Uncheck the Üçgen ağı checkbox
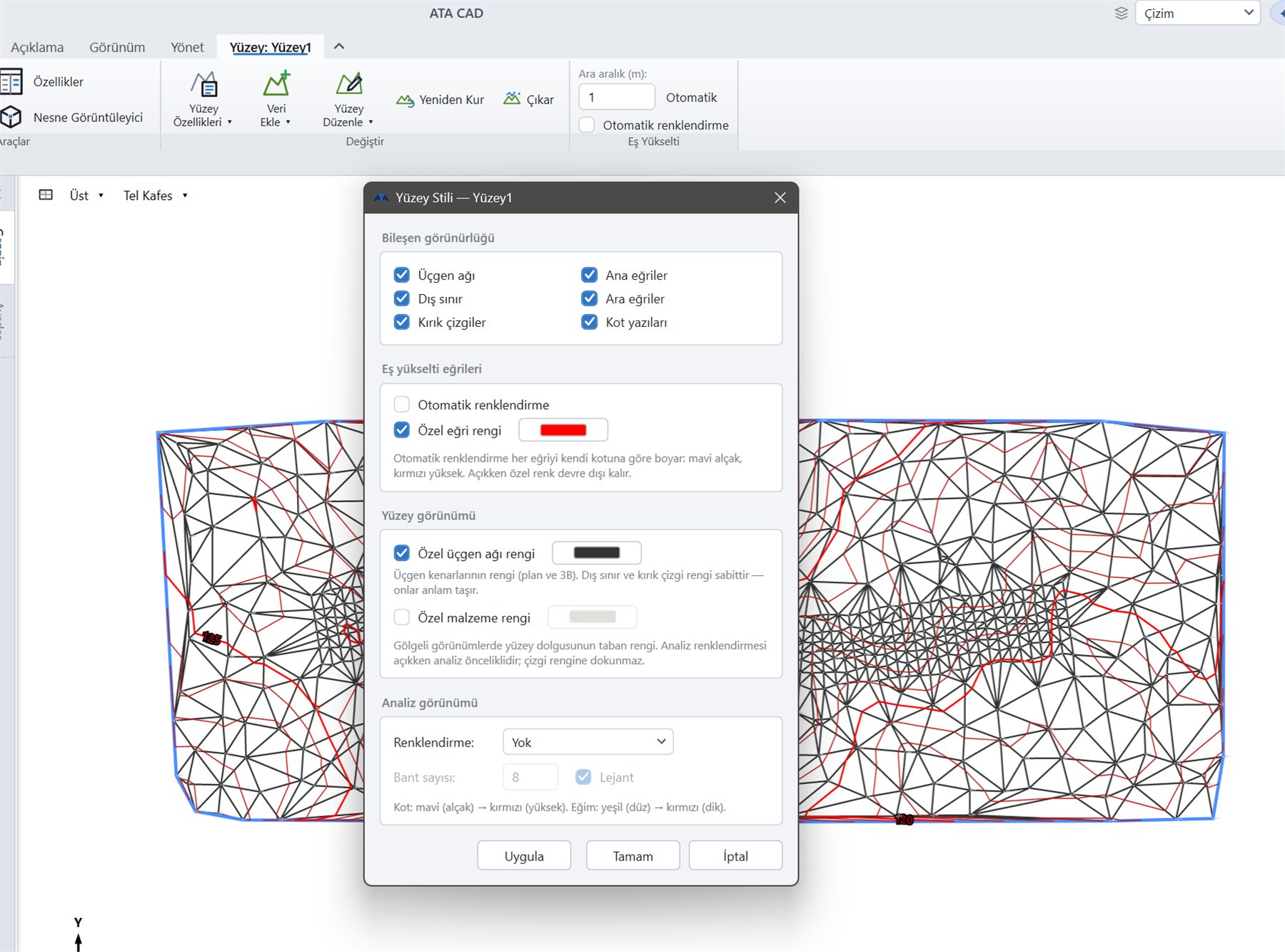 point(402,275)
